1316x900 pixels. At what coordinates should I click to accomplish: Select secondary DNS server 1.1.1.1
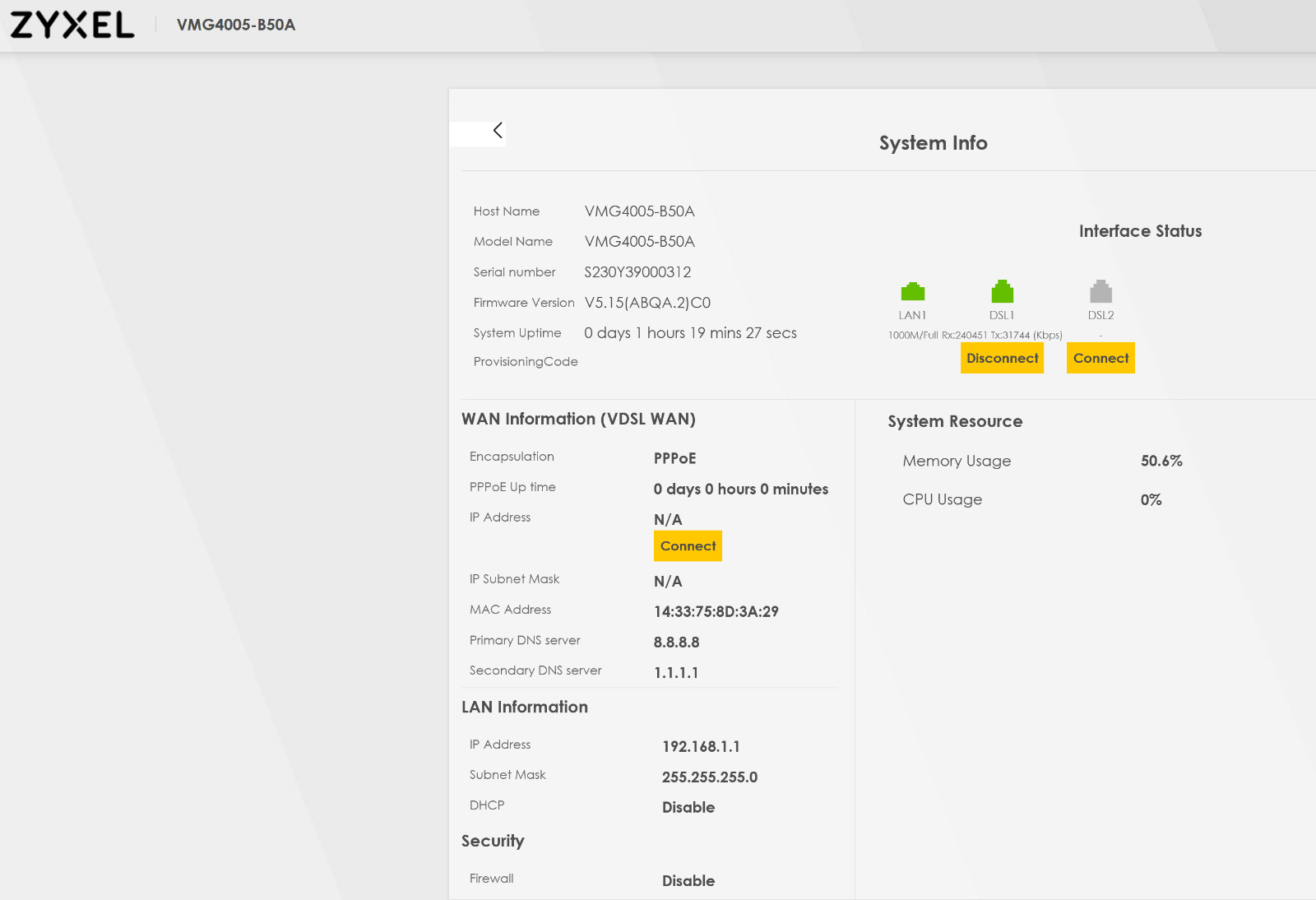tap(676, 673)
